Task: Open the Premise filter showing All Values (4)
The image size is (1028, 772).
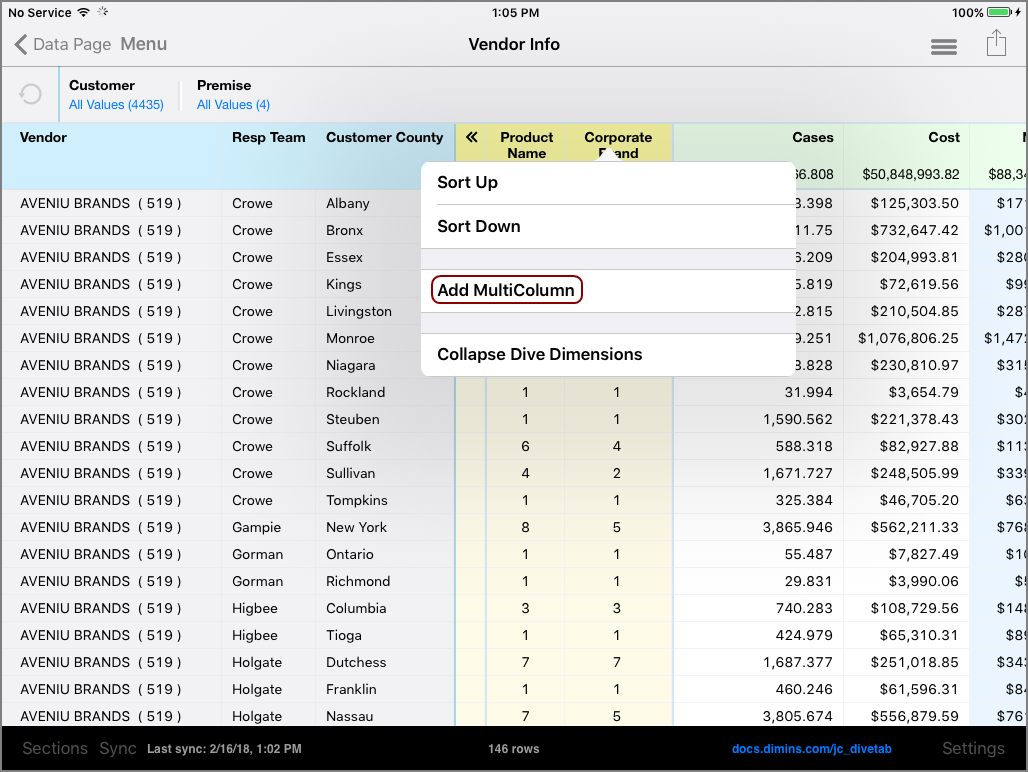Action: pos(232,95)
